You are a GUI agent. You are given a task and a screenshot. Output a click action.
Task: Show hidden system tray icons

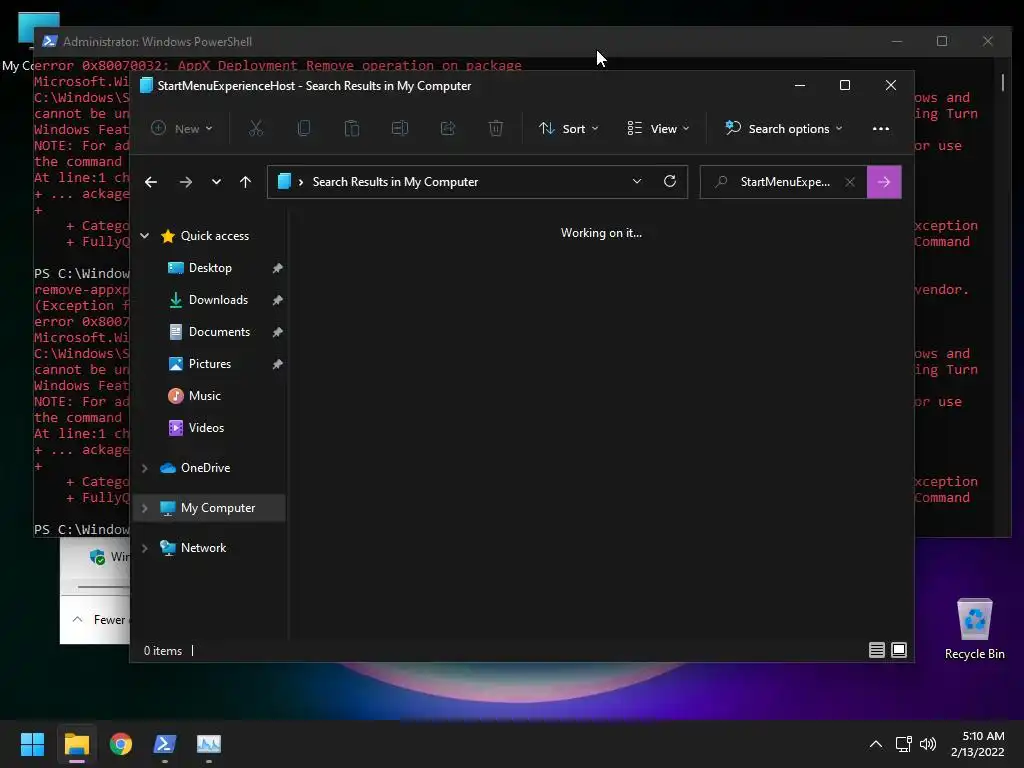[x=876, y=744]
